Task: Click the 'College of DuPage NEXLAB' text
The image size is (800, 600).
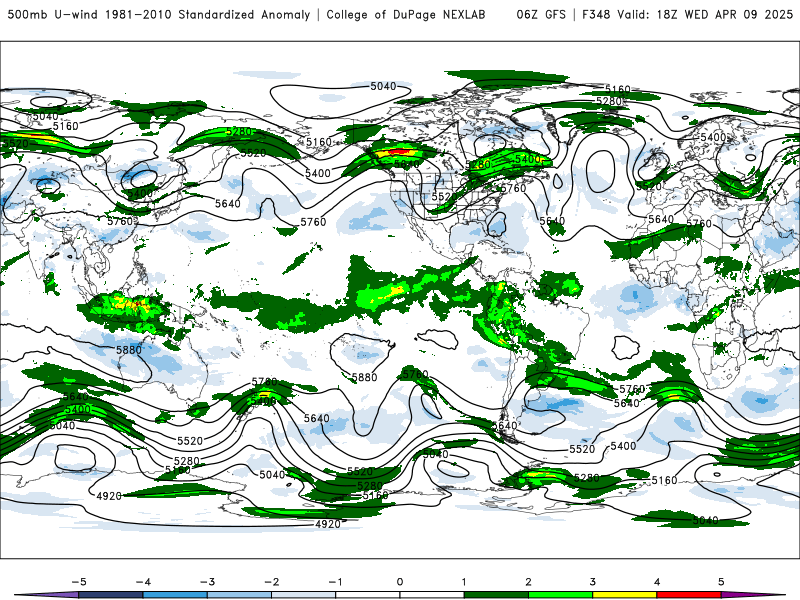Action: tap(406, 14)
